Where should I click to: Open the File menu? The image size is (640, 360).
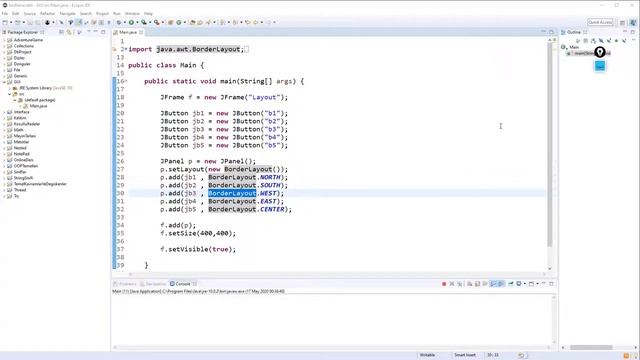tap(4, 13)
